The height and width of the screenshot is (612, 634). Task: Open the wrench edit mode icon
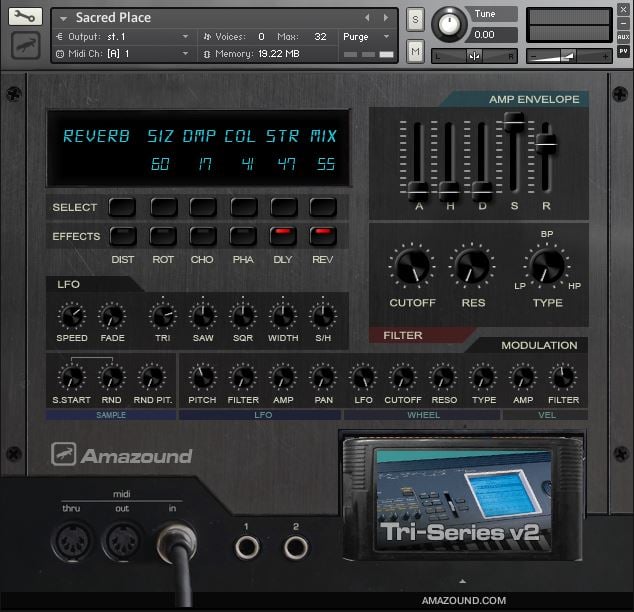point(25,17)
